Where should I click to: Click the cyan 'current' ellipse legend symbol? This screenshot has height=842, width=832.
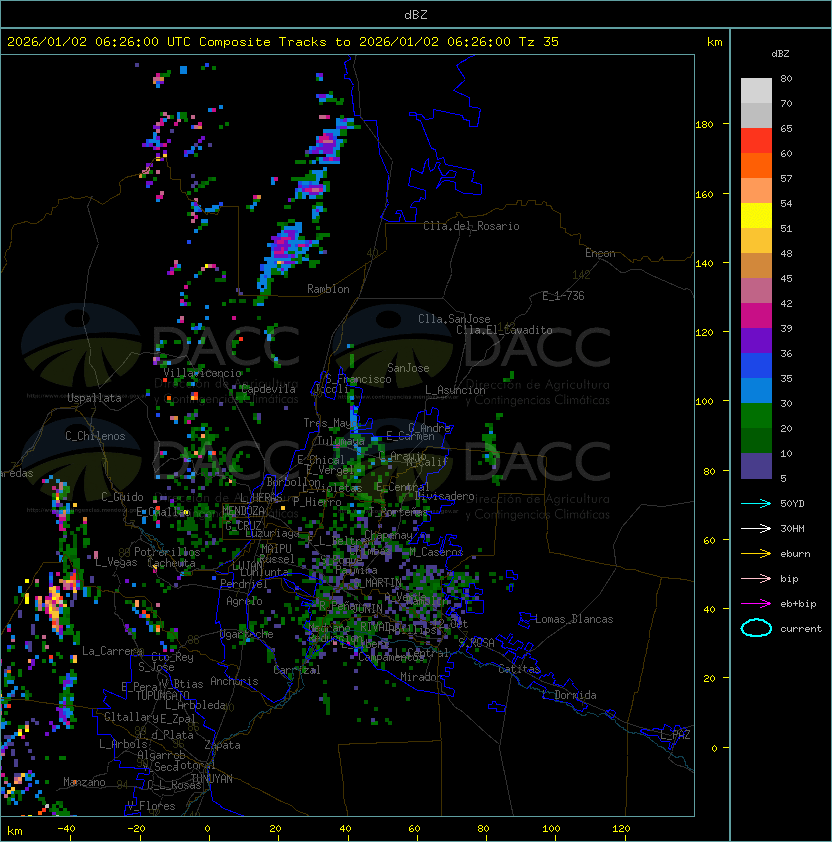coord(756,628)
